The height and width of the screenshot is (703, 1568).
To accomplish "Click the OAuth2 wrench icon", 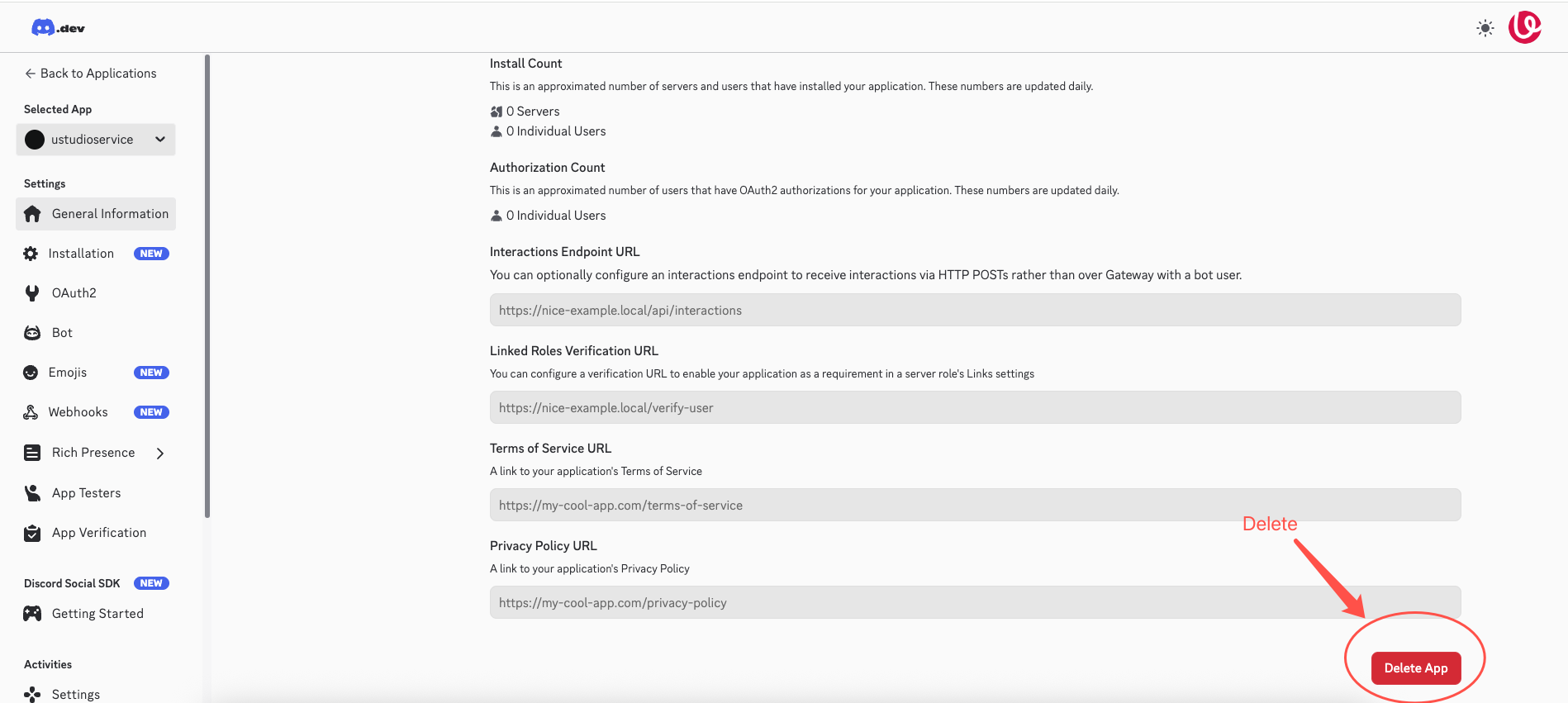I will click(32, 293).
